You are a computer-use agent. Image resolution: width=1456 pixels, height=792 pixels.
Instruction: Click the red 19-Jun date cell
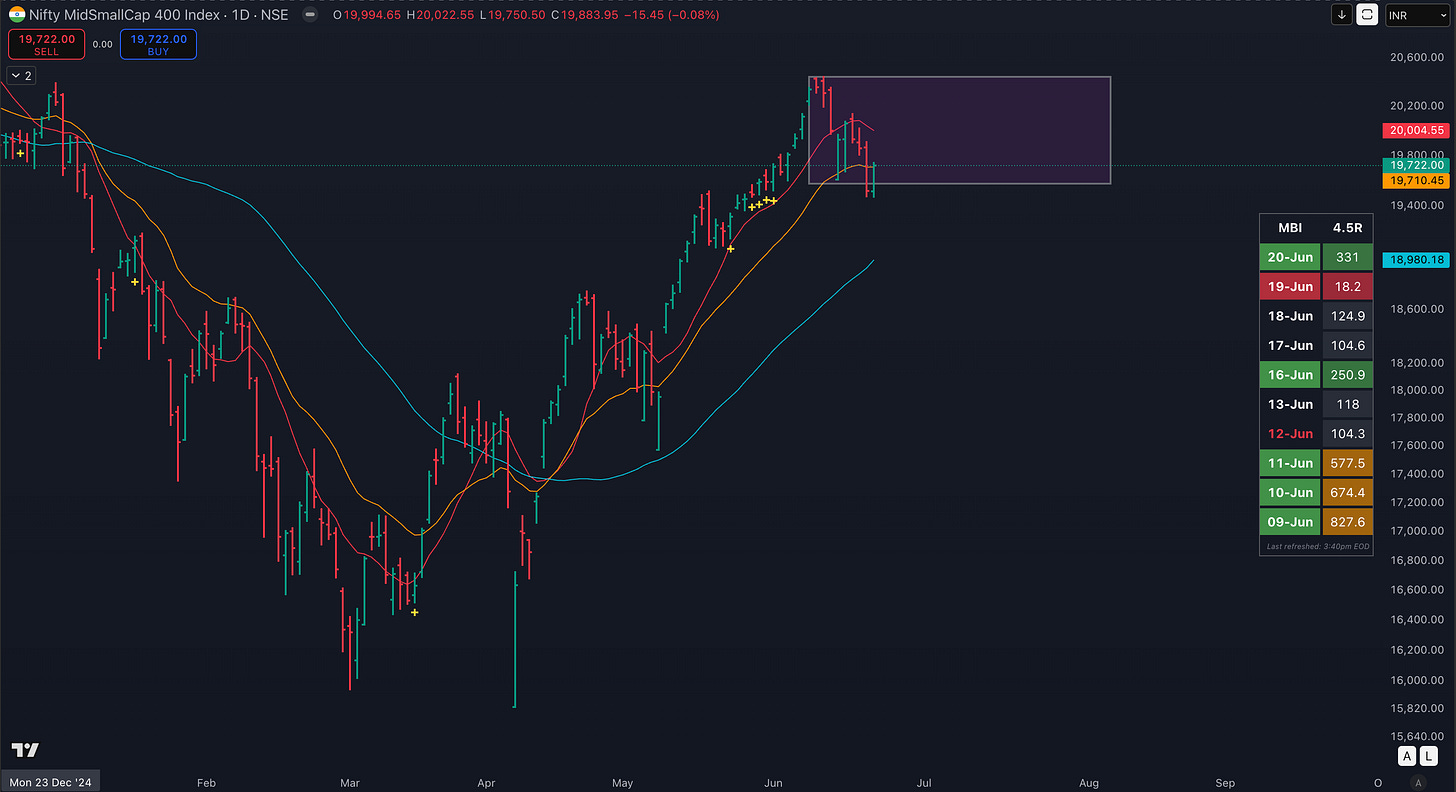click(x=1290, y=287)
